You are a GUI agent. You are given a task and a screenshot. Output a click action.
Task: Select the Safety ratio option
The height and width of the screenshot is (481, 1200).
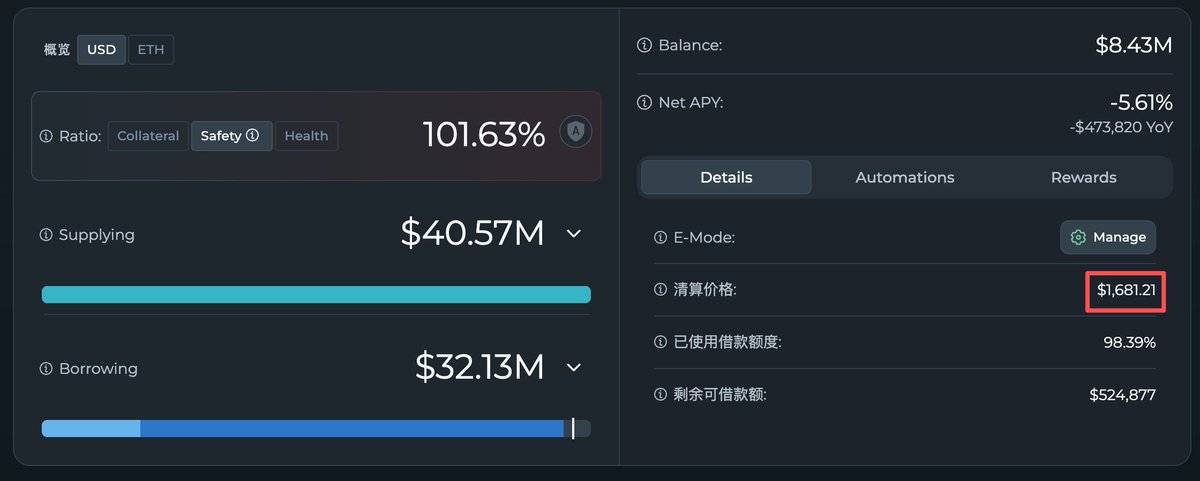[x=231, y=136]
